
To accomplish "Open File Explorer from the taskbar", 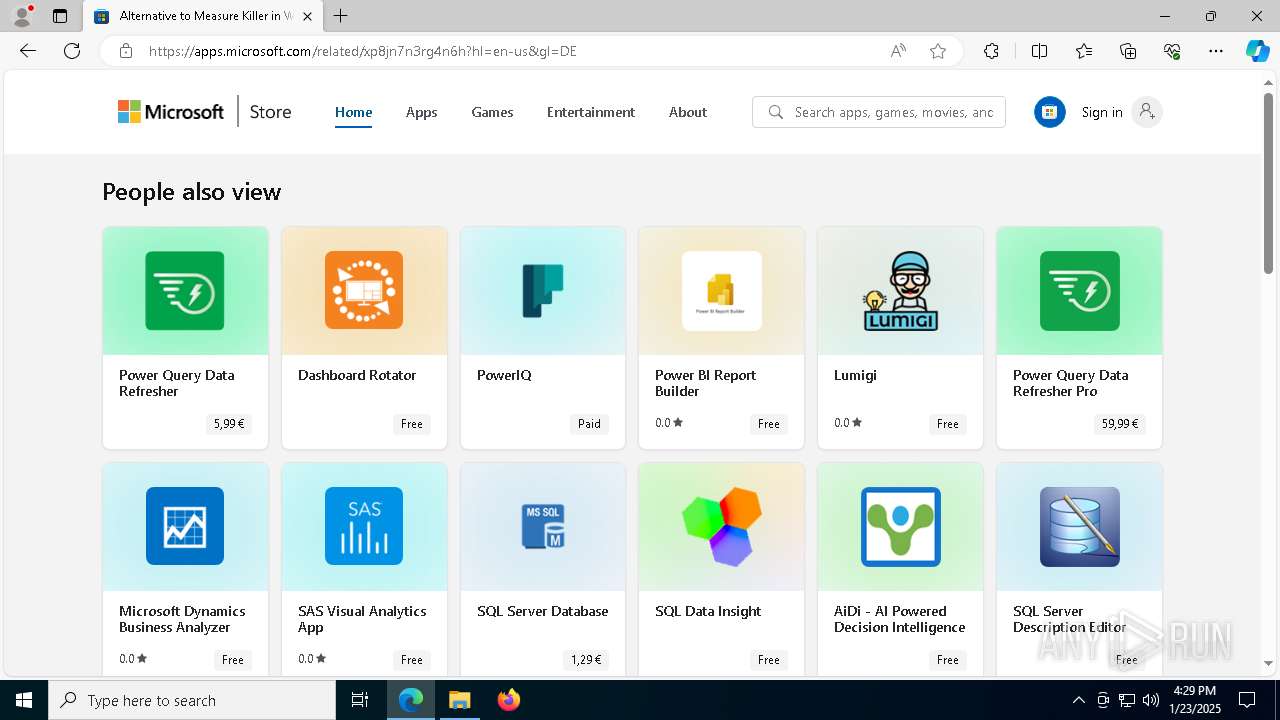I will (459, 700).
